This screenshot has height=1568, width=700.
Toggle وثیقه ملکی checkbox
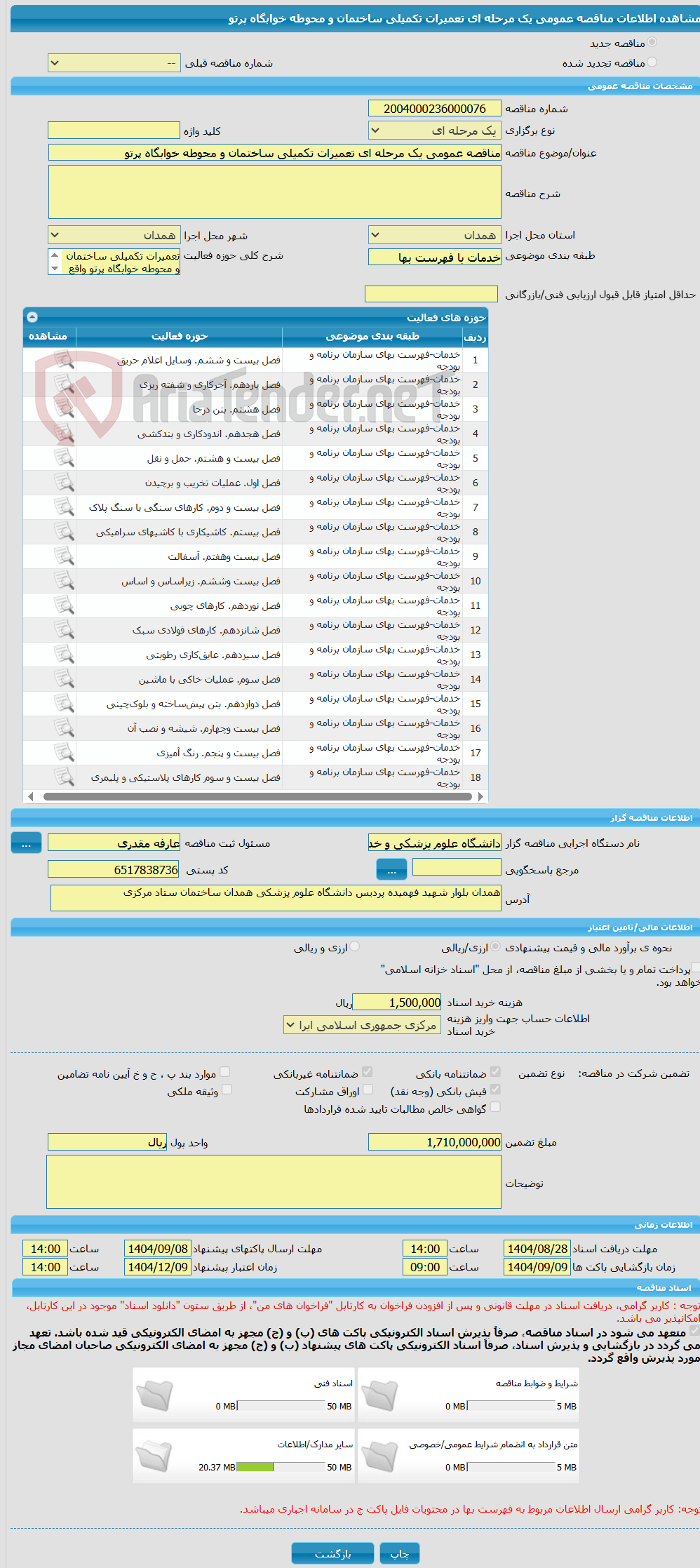[227, 1090]
